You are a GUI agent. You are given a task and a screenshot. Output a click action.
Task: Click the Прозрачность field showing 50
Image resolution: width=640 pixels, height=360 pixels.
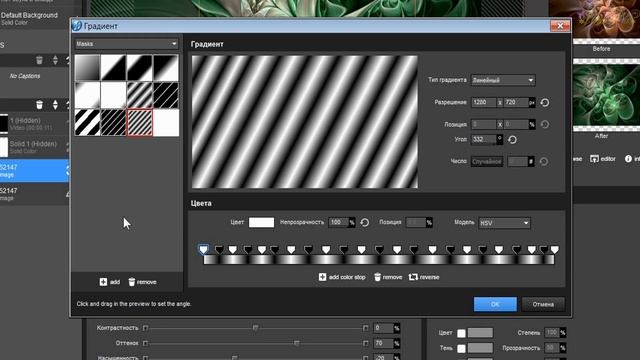552,348
